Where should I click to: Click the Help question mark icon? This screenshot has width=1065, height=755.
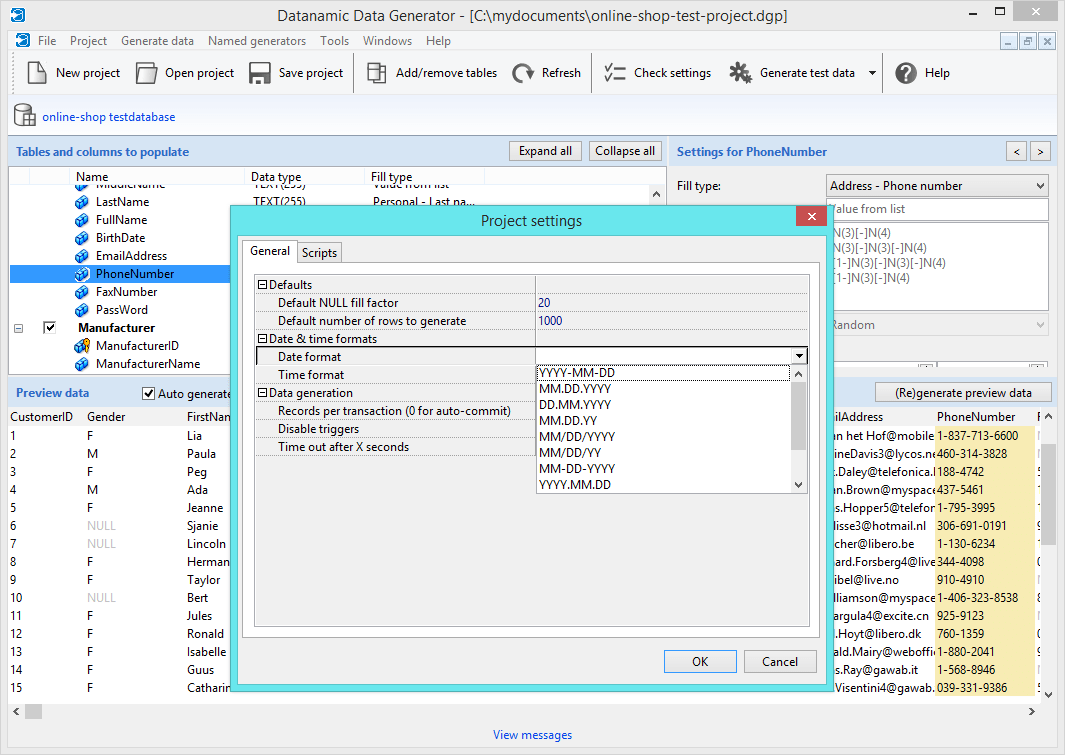(x=905, y=73)
